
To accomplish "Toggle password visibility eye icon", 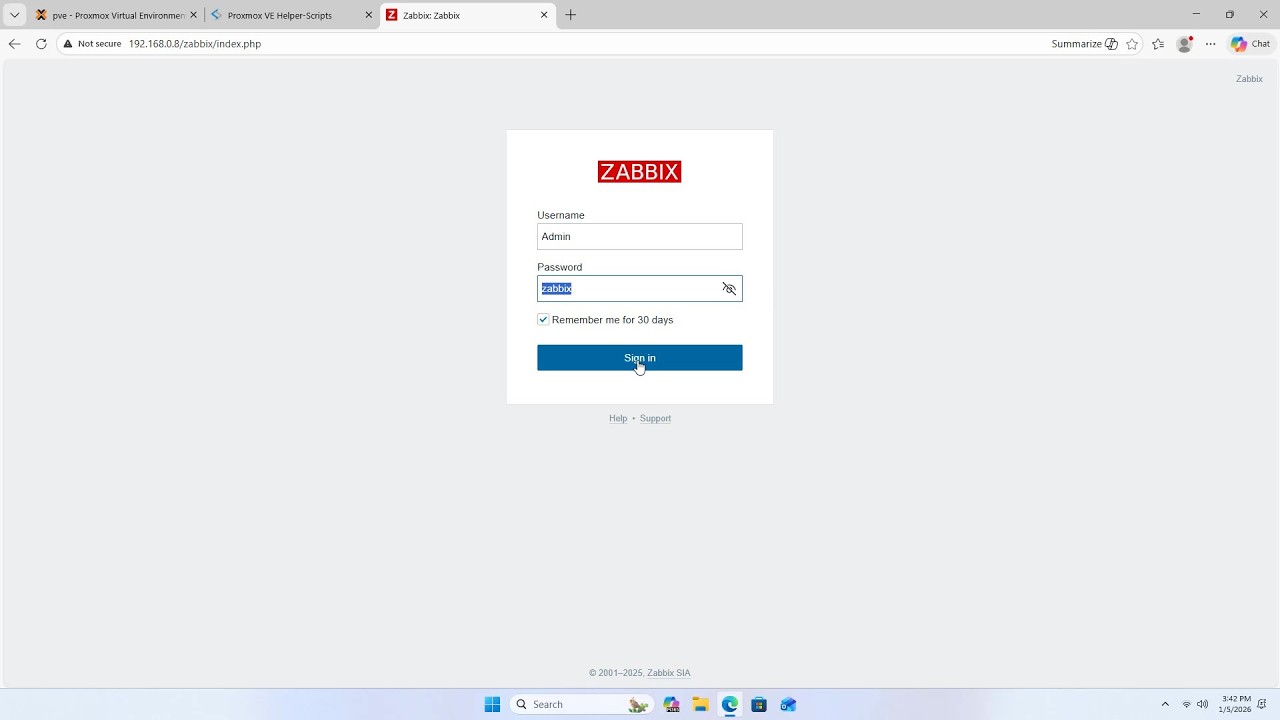I will point(729,289).
